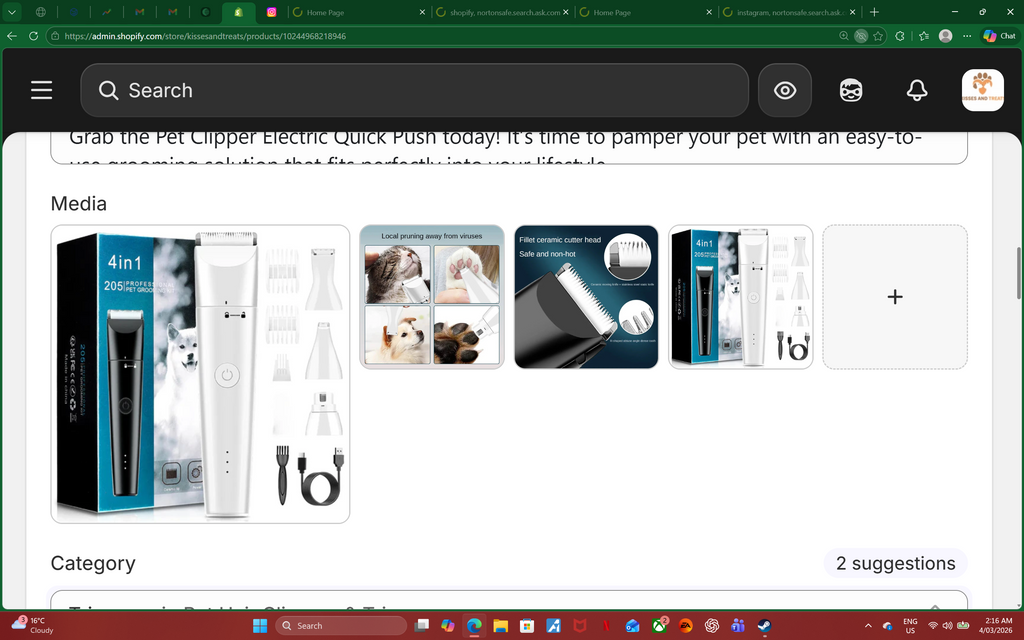The image size is (1024, 640).
Task: Open a new browser tab
Action: click(x=874, y=12)
